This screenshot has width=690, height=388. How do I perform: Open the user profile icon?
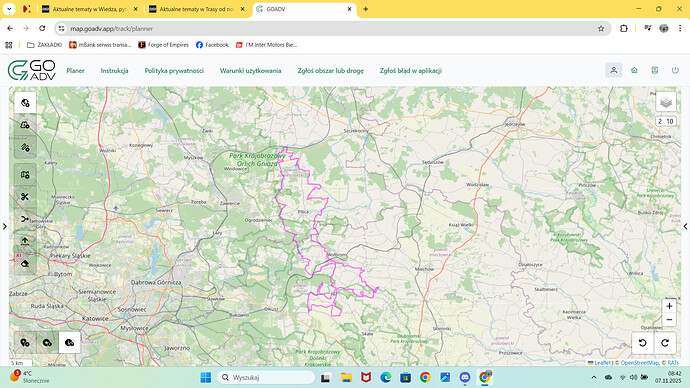click(613, 70)
